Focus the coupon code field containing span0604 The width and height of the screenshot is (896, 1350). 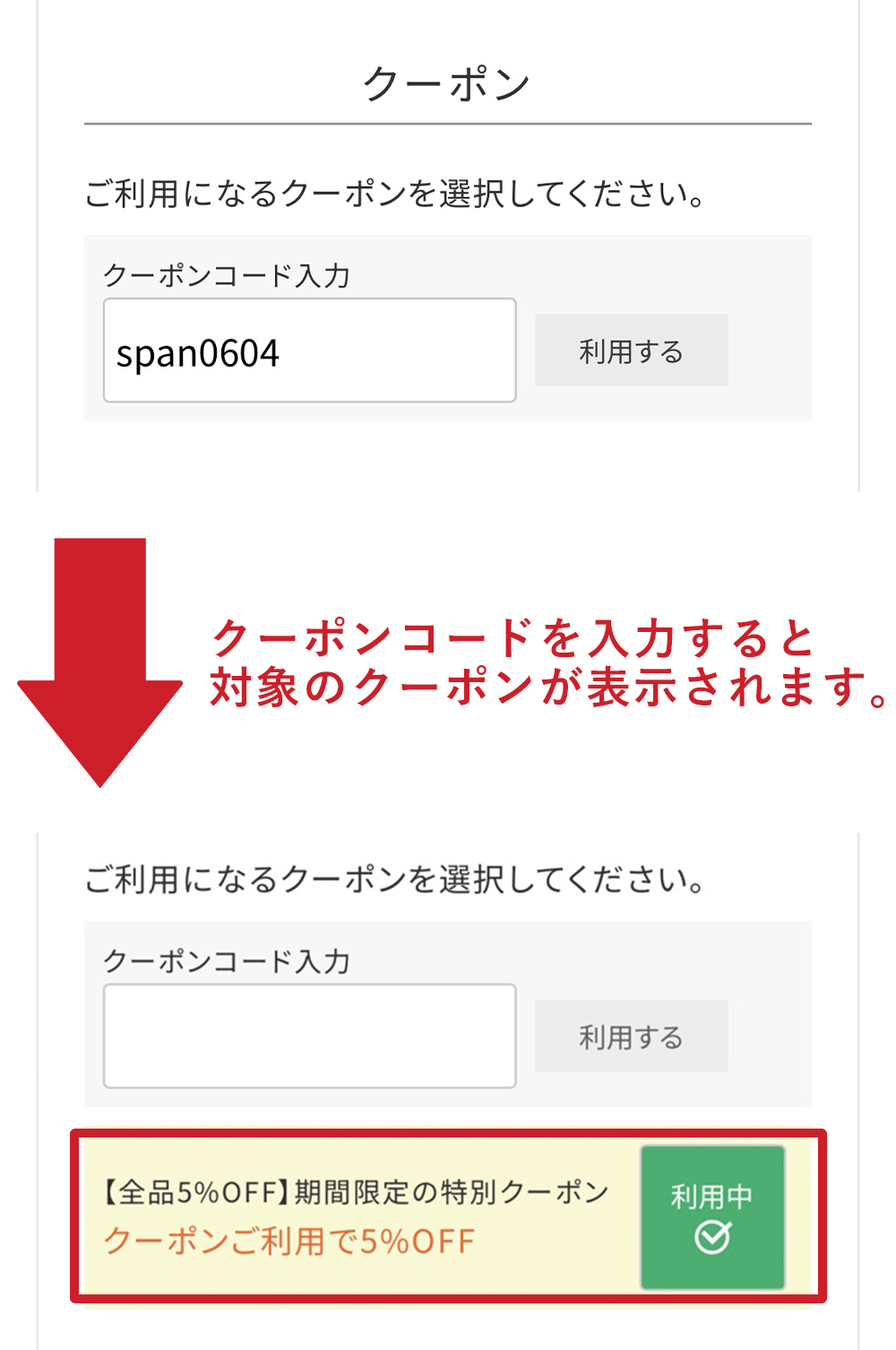(310, 350)
